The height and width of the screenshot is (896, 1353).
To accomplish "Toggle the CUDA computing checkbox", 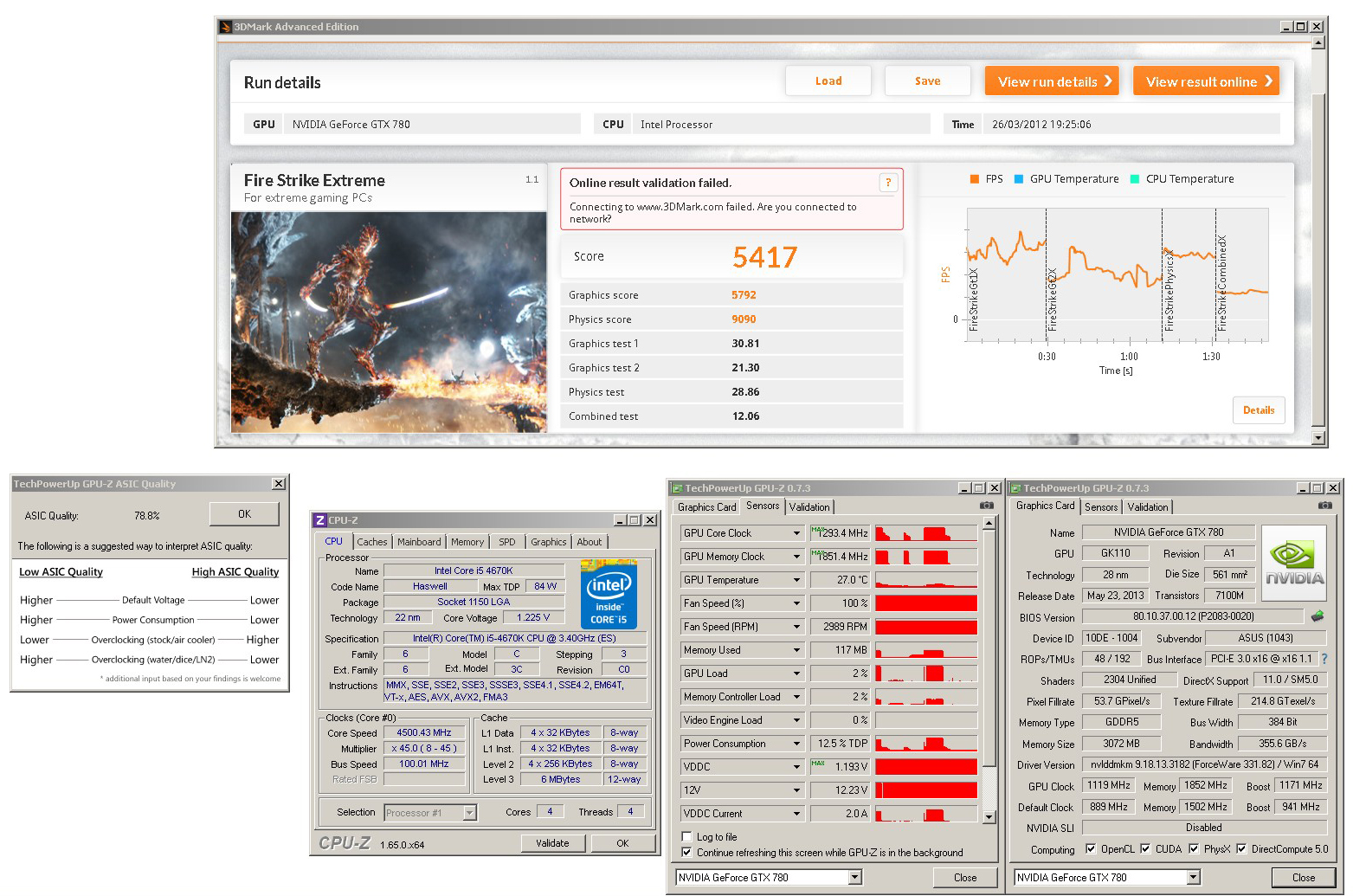I will tap(1145, 849).
